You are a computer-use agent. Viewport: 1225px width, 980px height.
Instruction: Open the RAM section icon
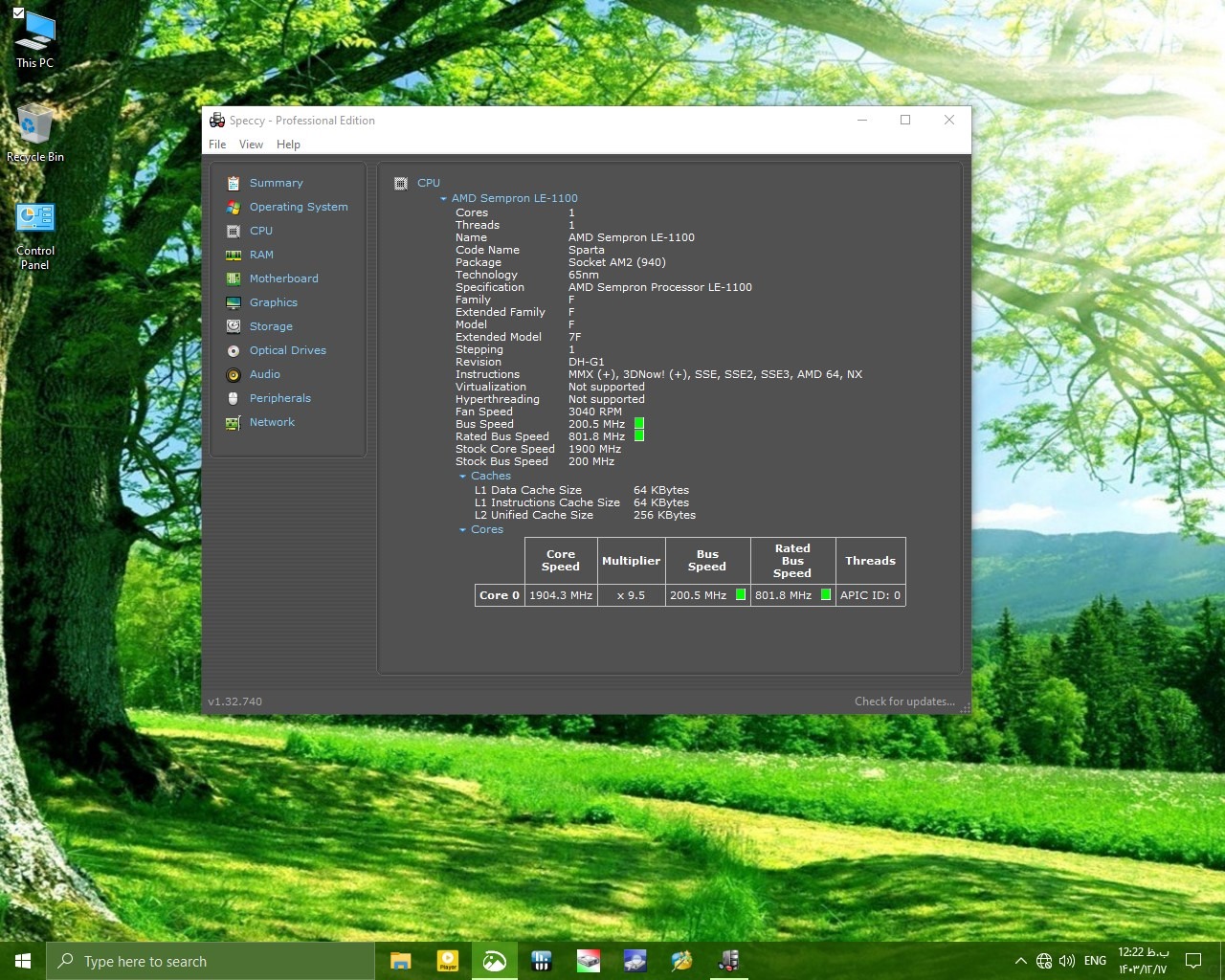233,255
